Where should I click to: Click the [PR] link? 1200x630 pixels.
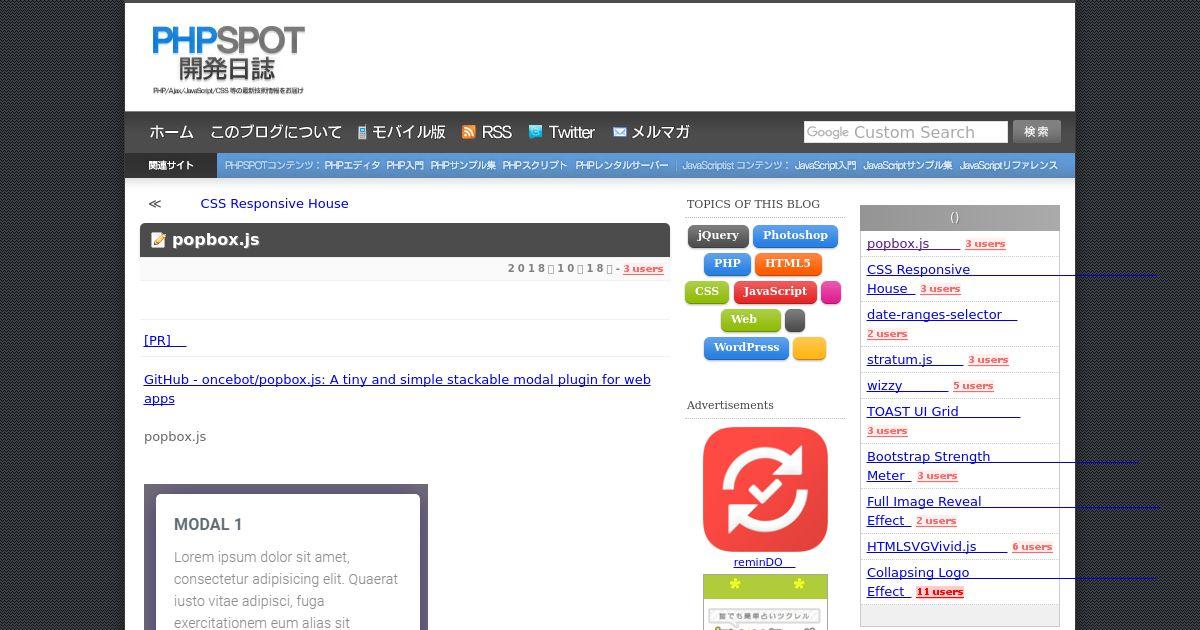(165, 341)
